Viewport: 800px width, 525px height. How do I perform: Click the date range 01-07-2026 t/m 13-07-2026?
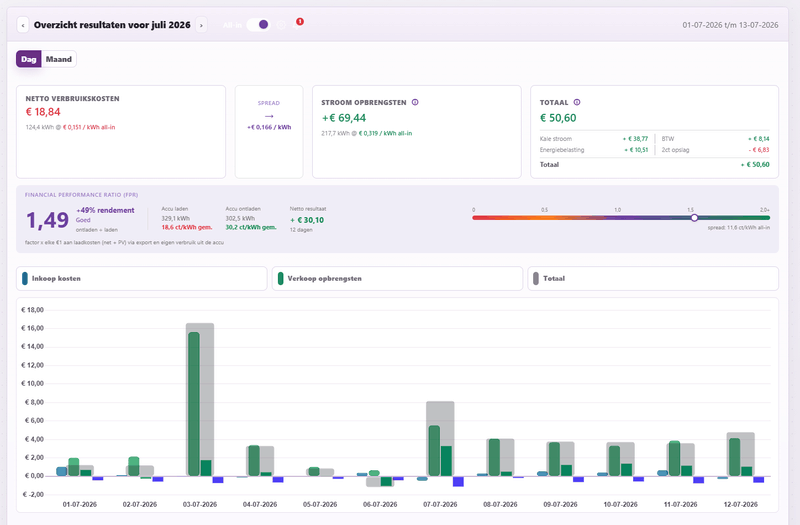point(730,25)
